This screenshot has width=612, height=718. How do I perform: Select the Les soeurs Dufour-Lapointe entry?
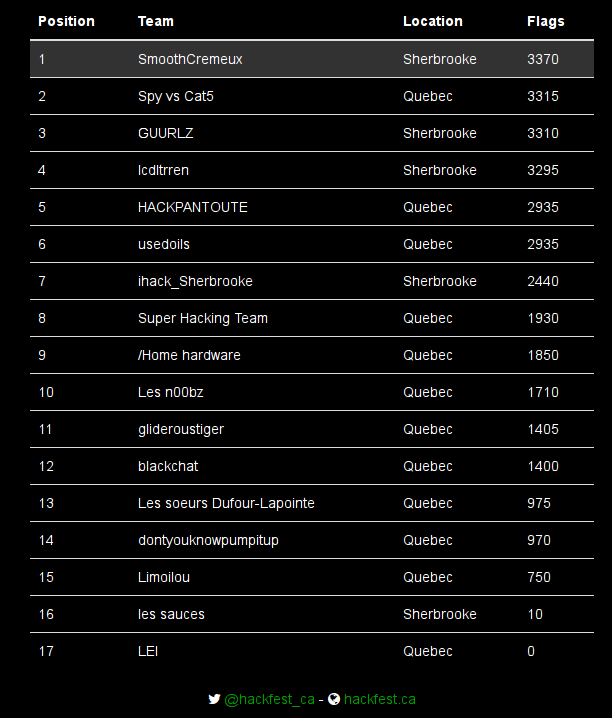tap(226, 503)
